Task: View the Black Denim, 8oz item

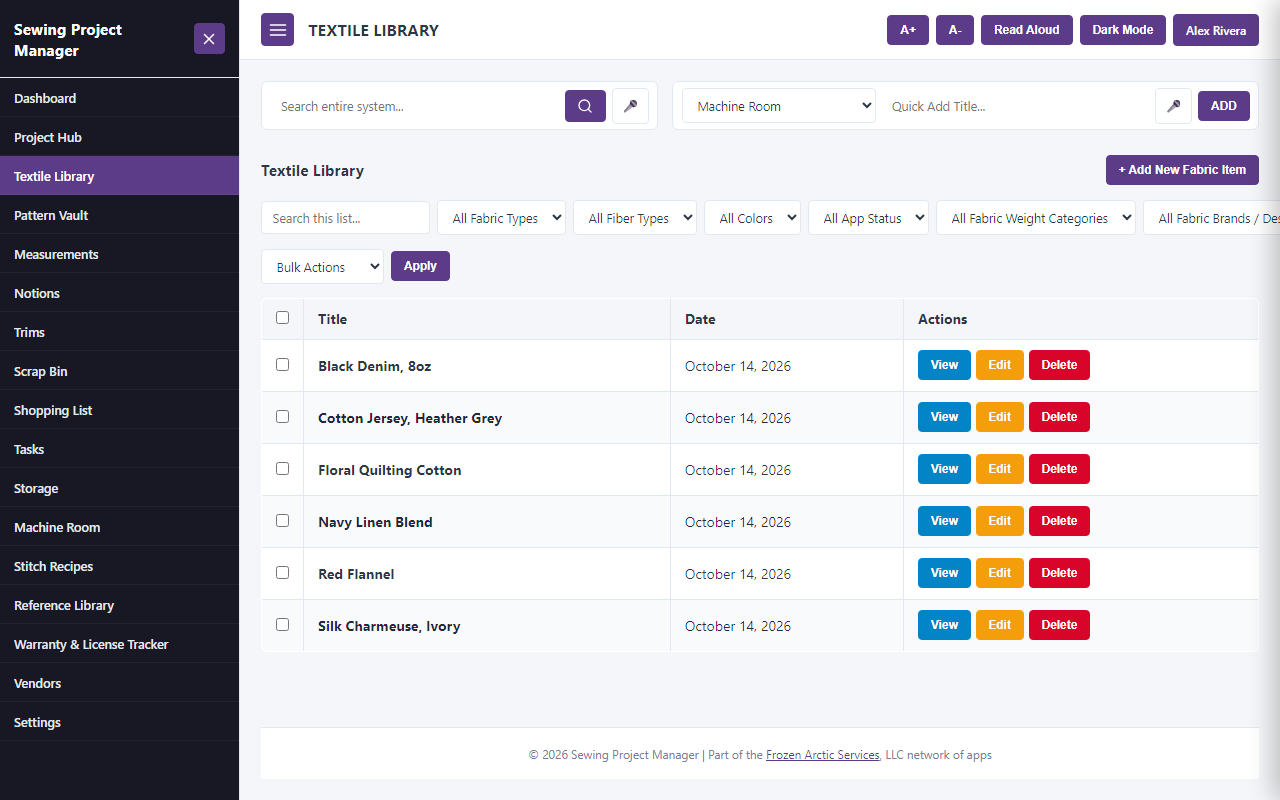Action: (944, 365)
